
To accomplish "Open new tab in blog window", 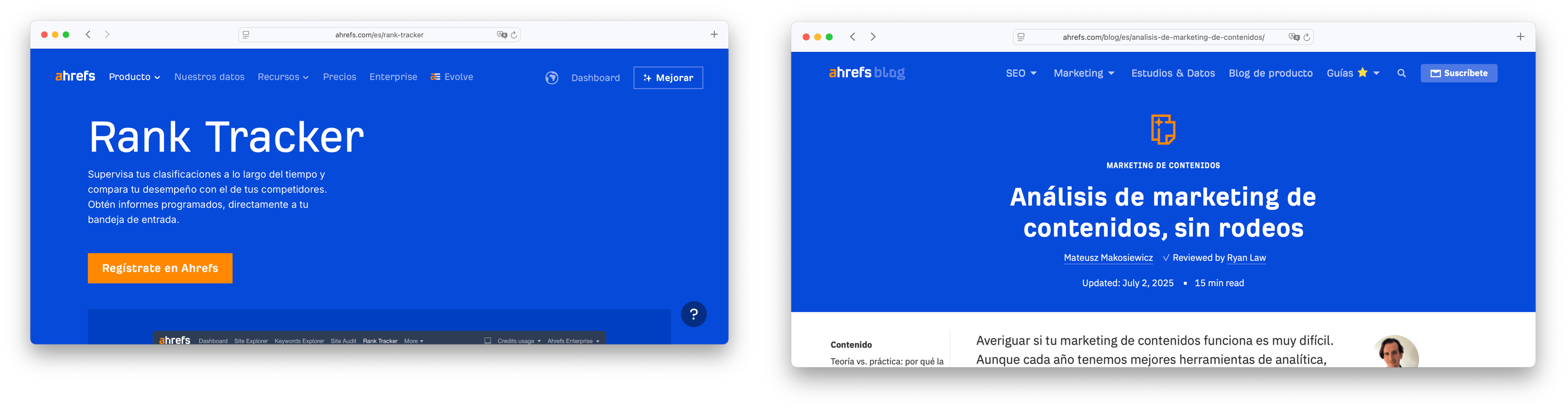I will (x=1520, y=37).
